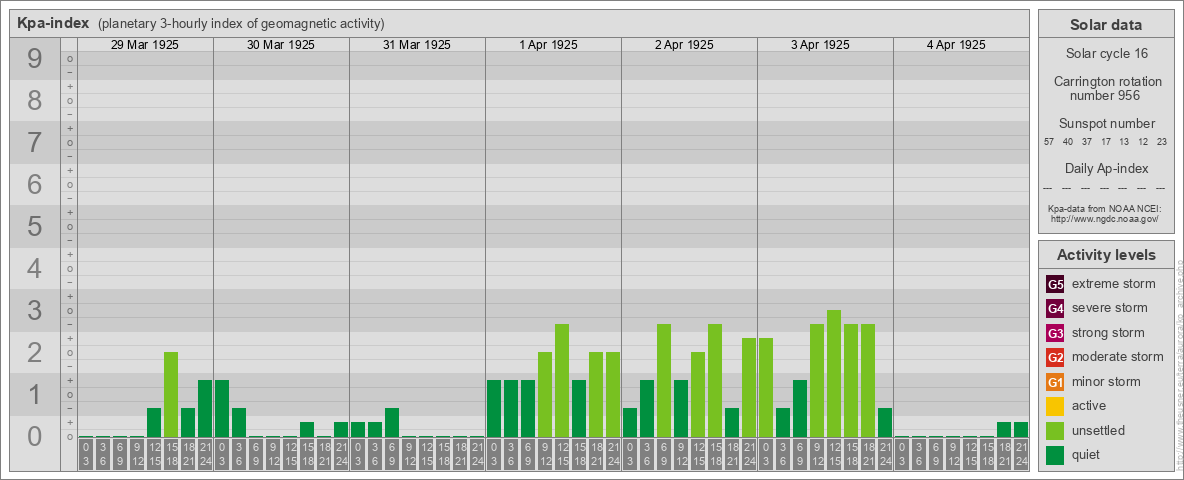The image size is (1184, 480).
Task: Click the Solar data panel heading
Action: (1106, 25)
